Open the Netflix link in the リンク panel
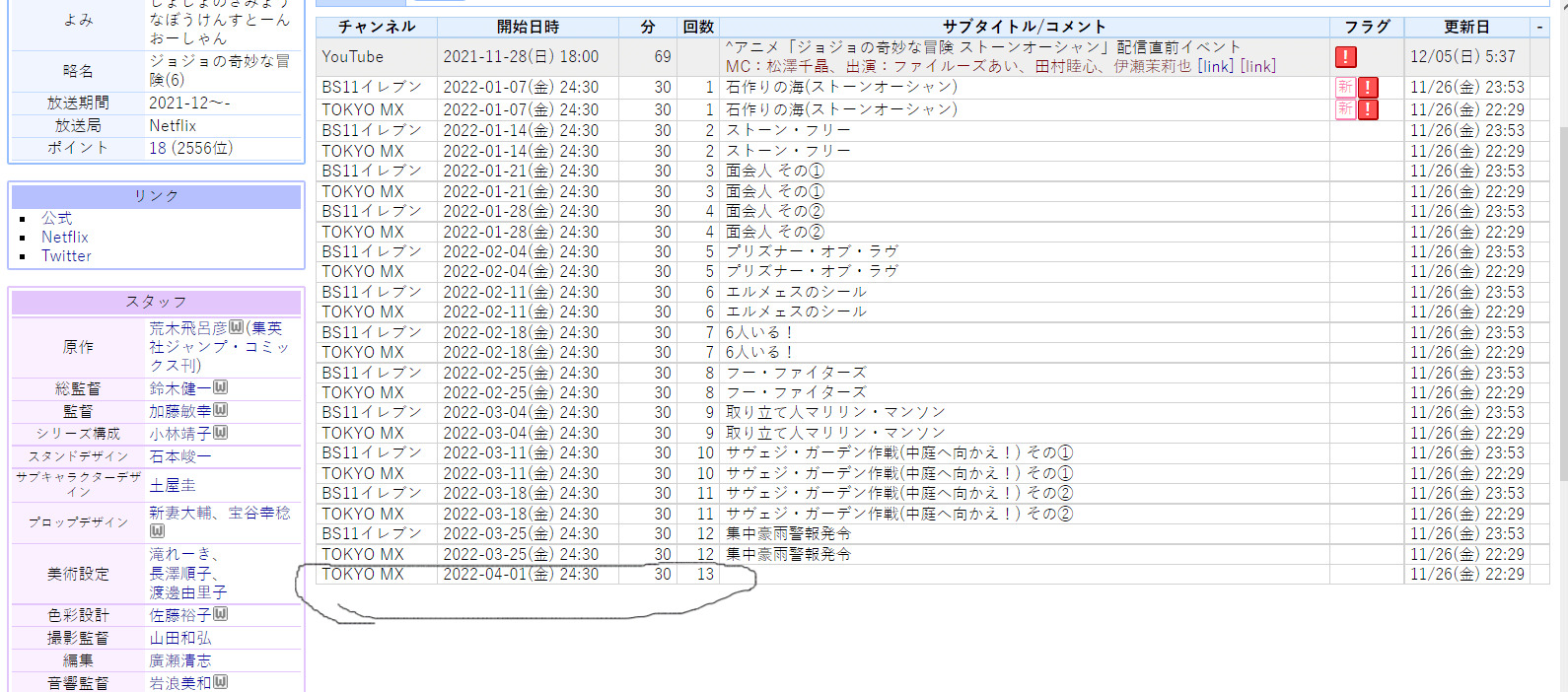1568x692 pixels. click(x=64, y=237)
